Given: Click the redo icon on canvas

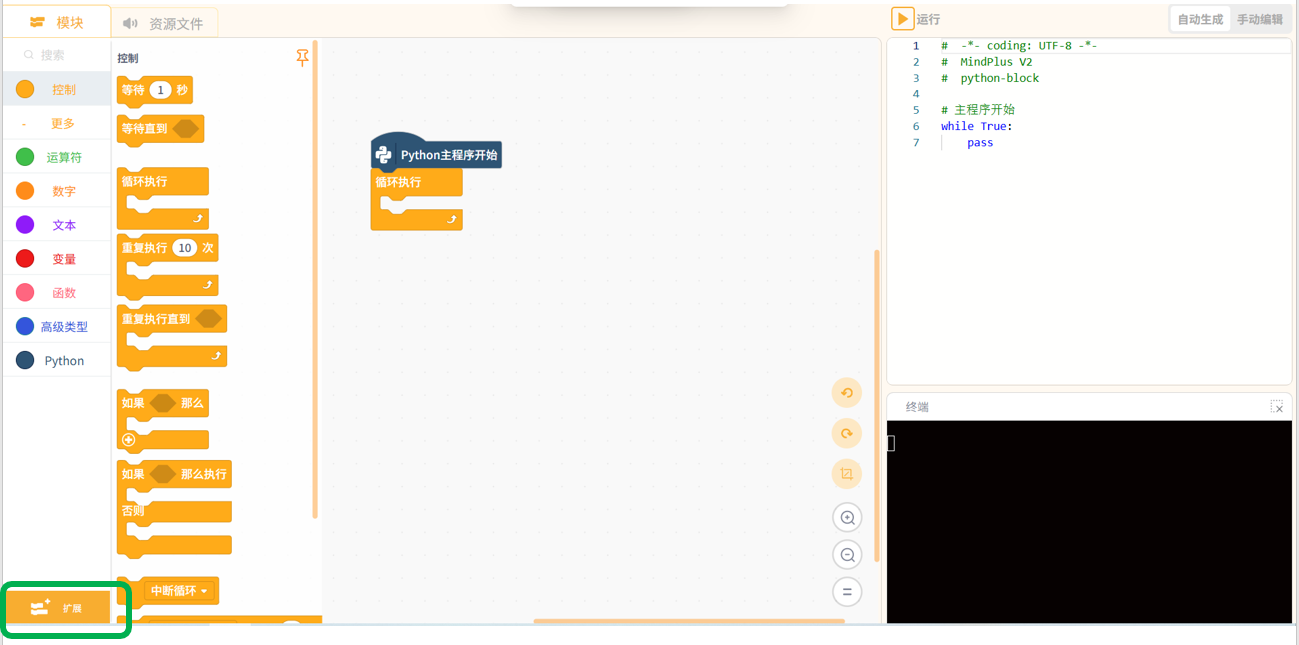Looking at the screenshot, I should (847, 433).
